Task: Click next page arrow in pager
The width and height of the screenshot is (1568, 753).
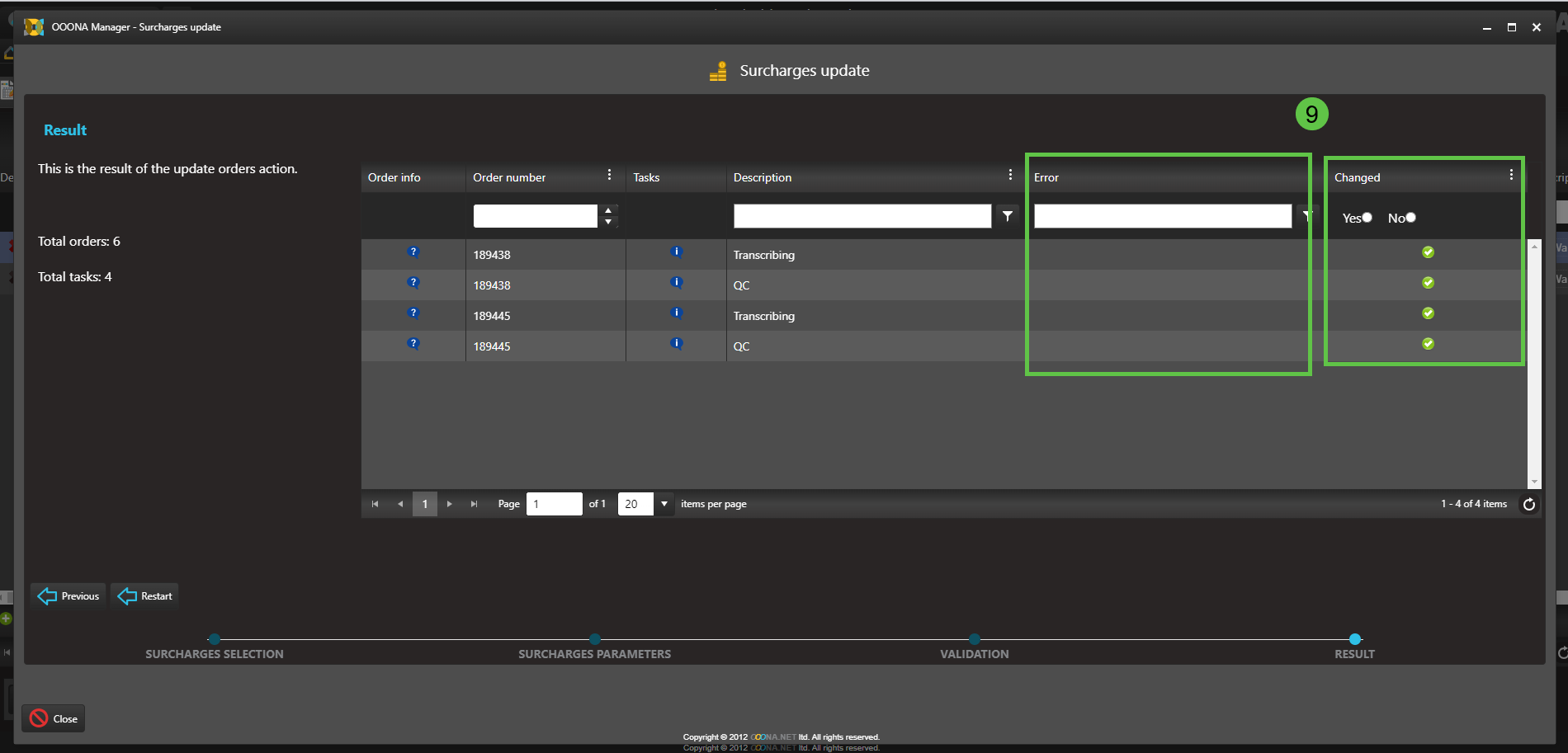Action: [x=449, y=504]
